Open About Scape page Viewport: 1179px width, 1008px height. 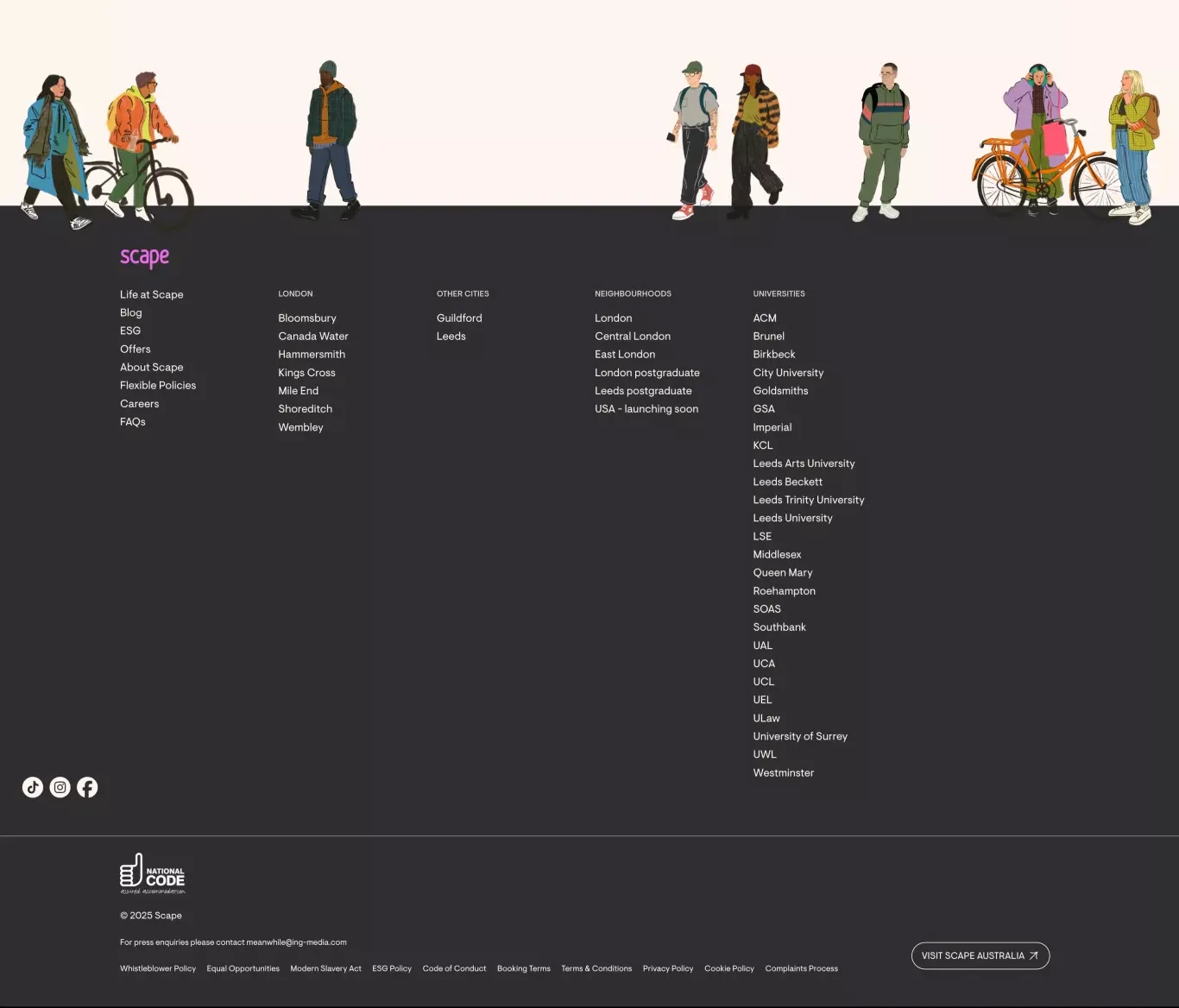coord(152,367)
